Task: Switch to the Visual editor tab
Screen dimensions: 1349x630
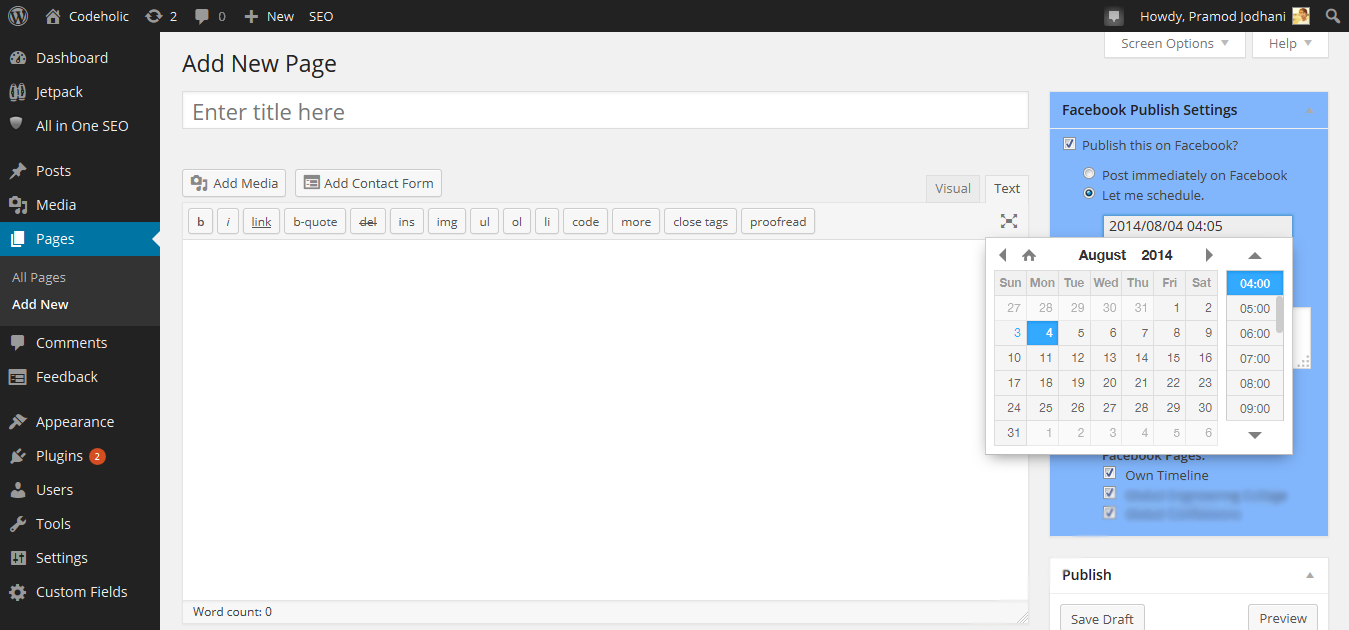Action: coord(953,188)
